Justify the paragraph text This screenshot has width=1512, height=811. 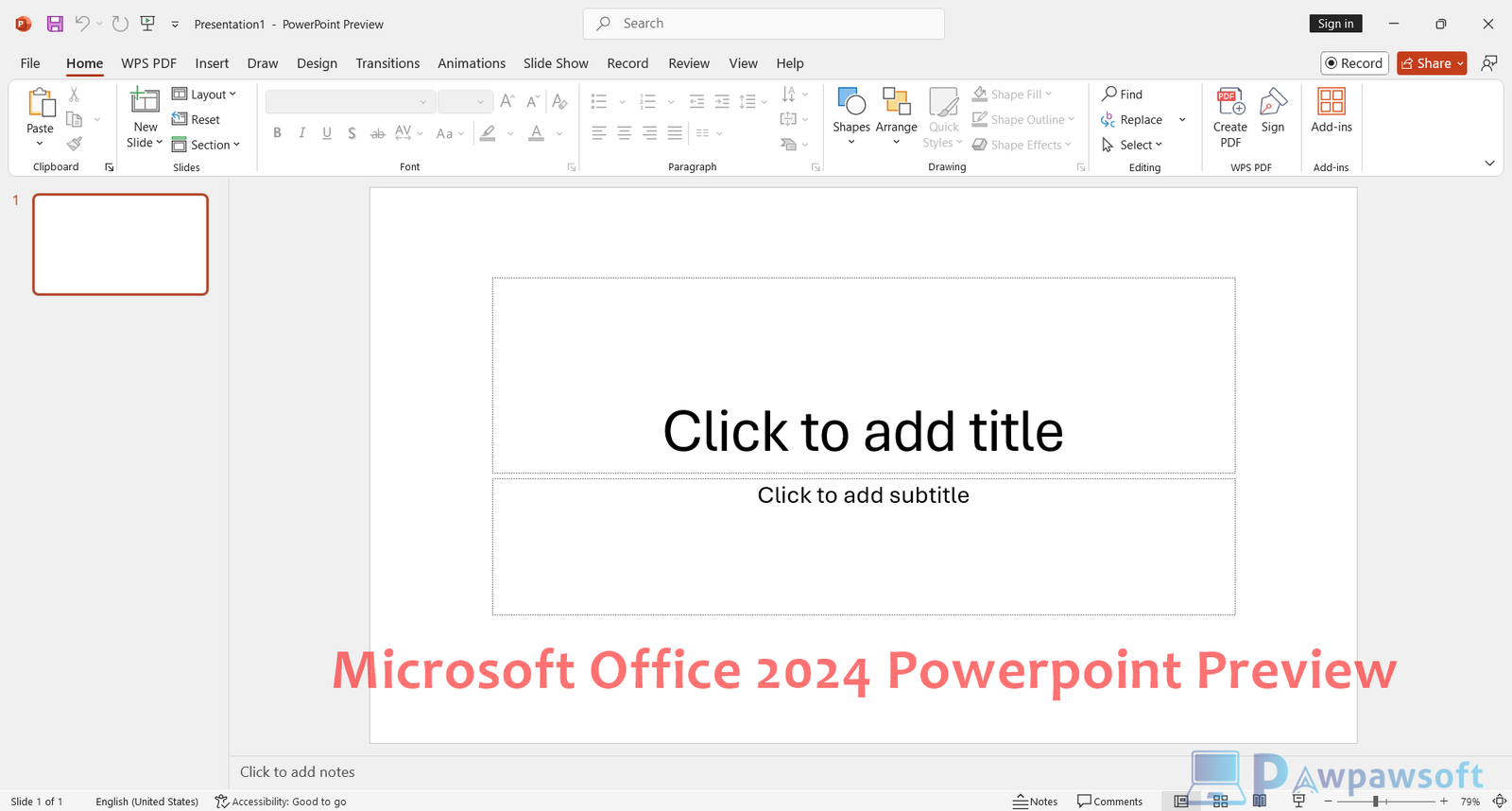pos(675,133)
